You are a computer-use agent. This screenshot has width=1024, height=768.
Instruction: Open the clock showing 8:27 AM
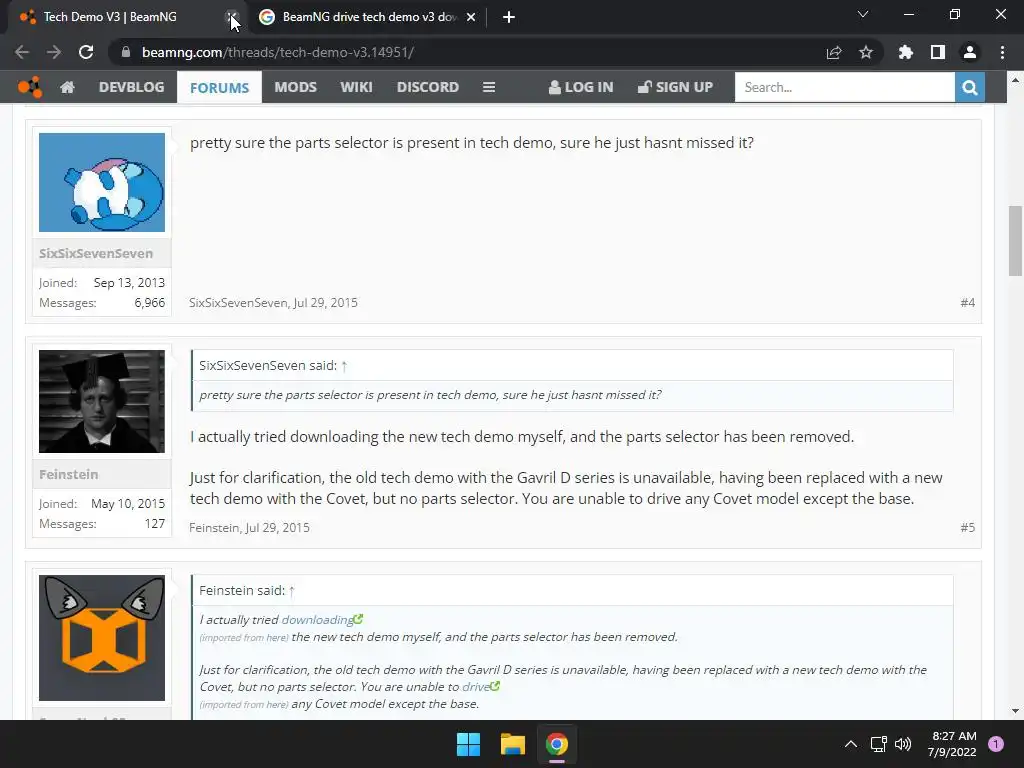coord(953,744)
